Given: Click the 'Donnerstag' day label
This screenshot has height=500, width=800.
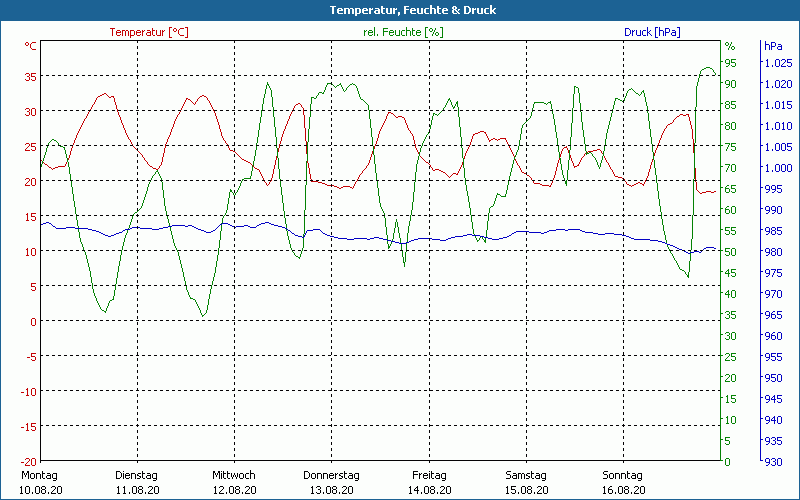Looking at the screenshot, I should click(331, 475).
